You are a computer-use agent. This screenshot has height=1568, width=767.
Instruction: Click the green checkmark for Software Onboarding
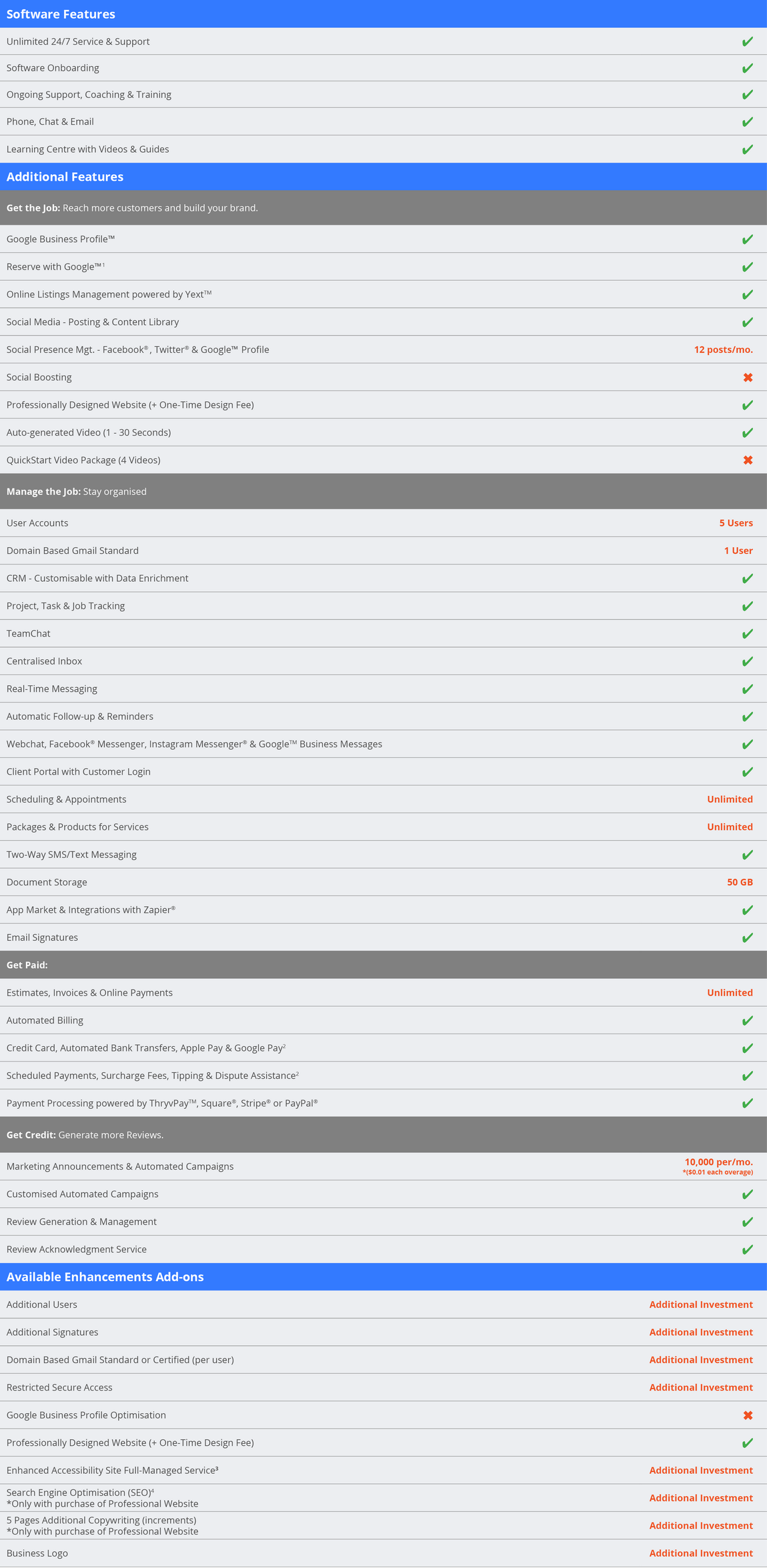[747, 68]
